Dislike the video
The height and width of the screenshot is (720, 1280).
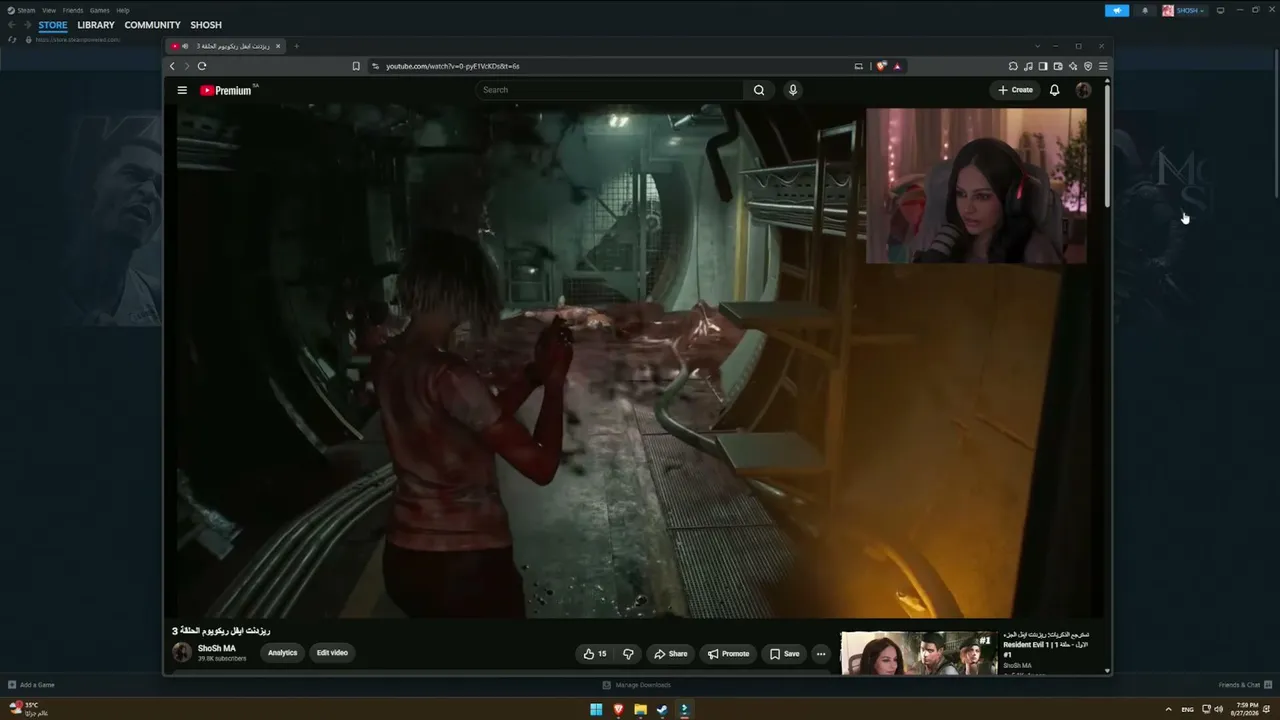[x=628, y=654]
